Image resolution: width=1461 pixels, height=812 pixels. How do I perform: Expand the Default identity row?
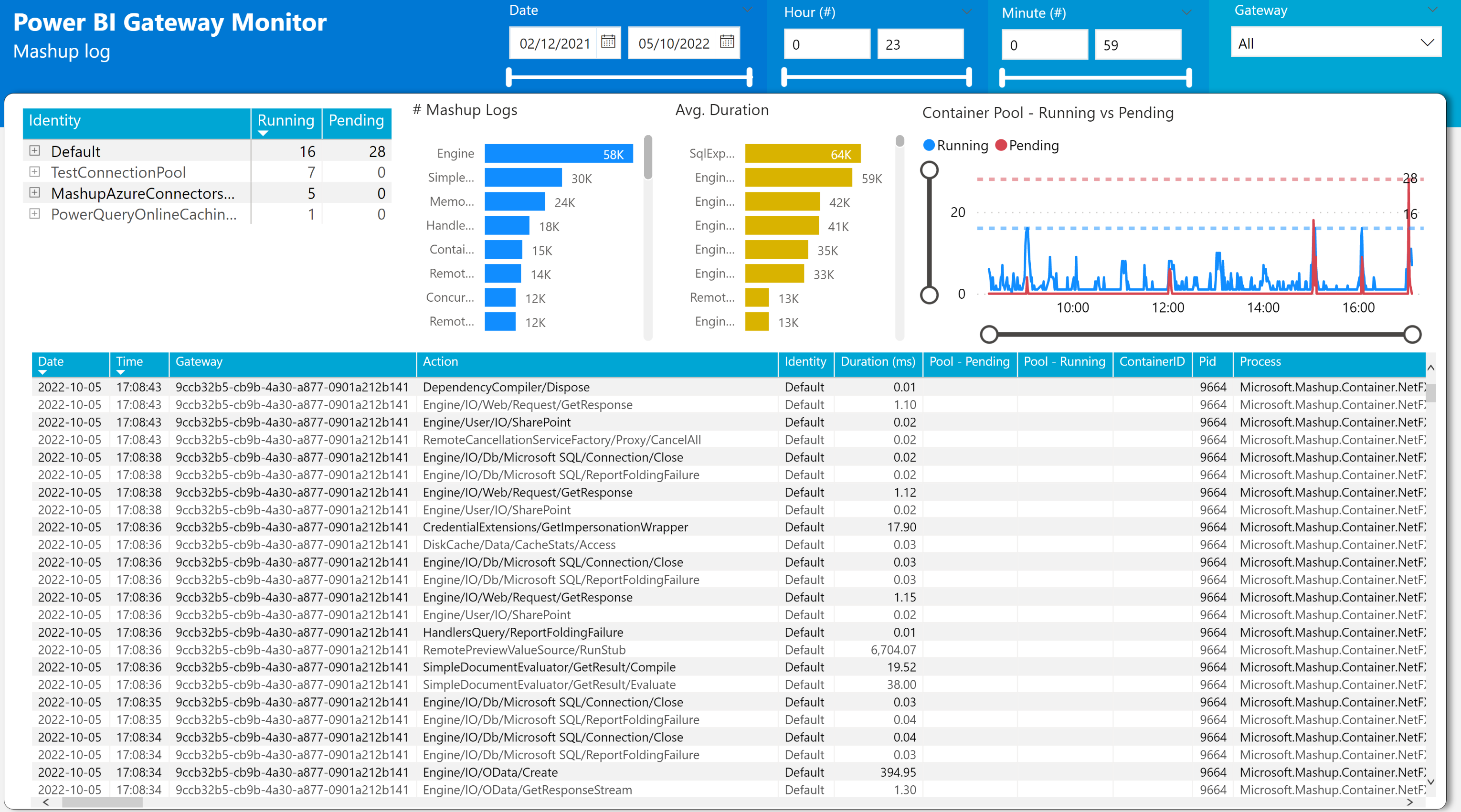tap(34, 151)
